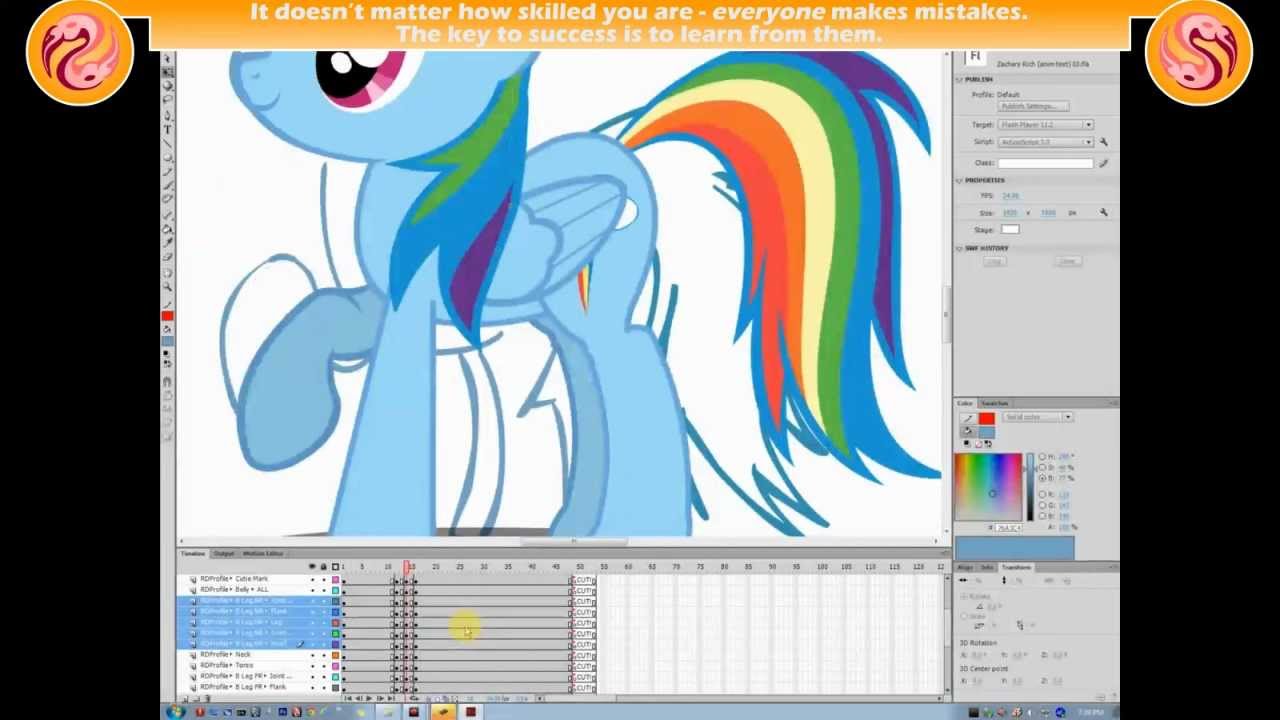Click Go to first frame control
1280x720 pixels.
point(348,697)
